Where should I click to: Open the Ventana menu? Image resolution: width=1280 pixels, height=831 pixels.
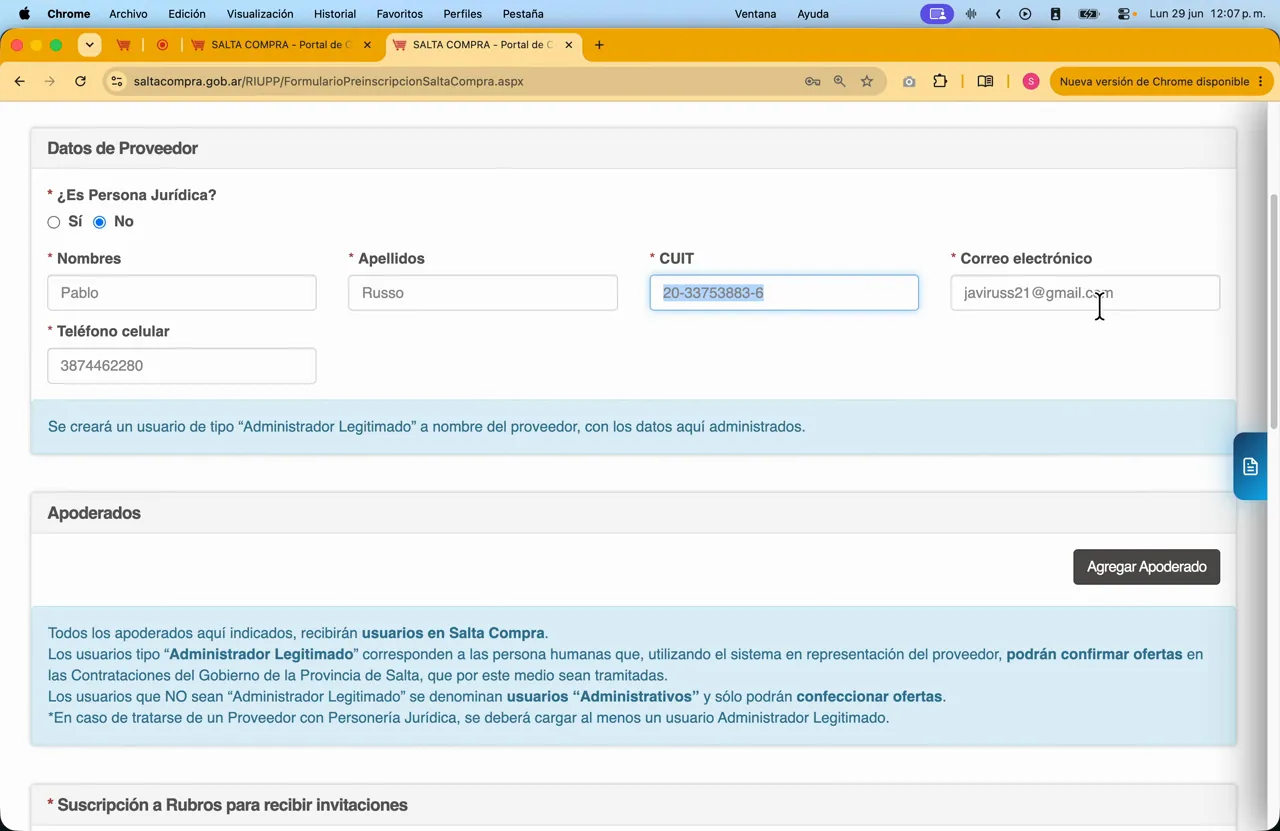[755, 14]
